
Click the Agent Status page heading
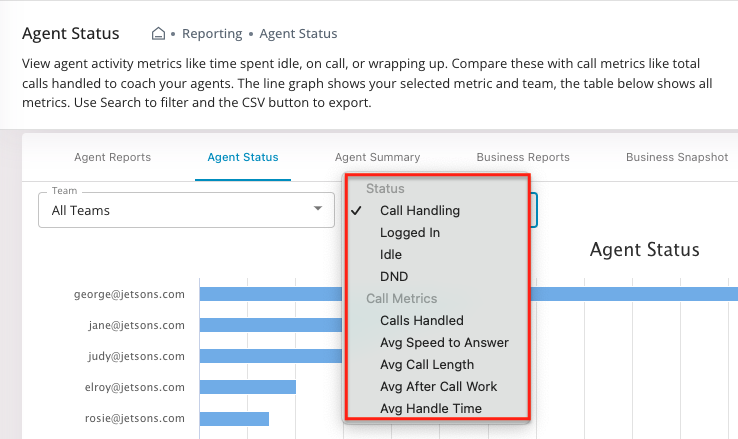(71, 33)
